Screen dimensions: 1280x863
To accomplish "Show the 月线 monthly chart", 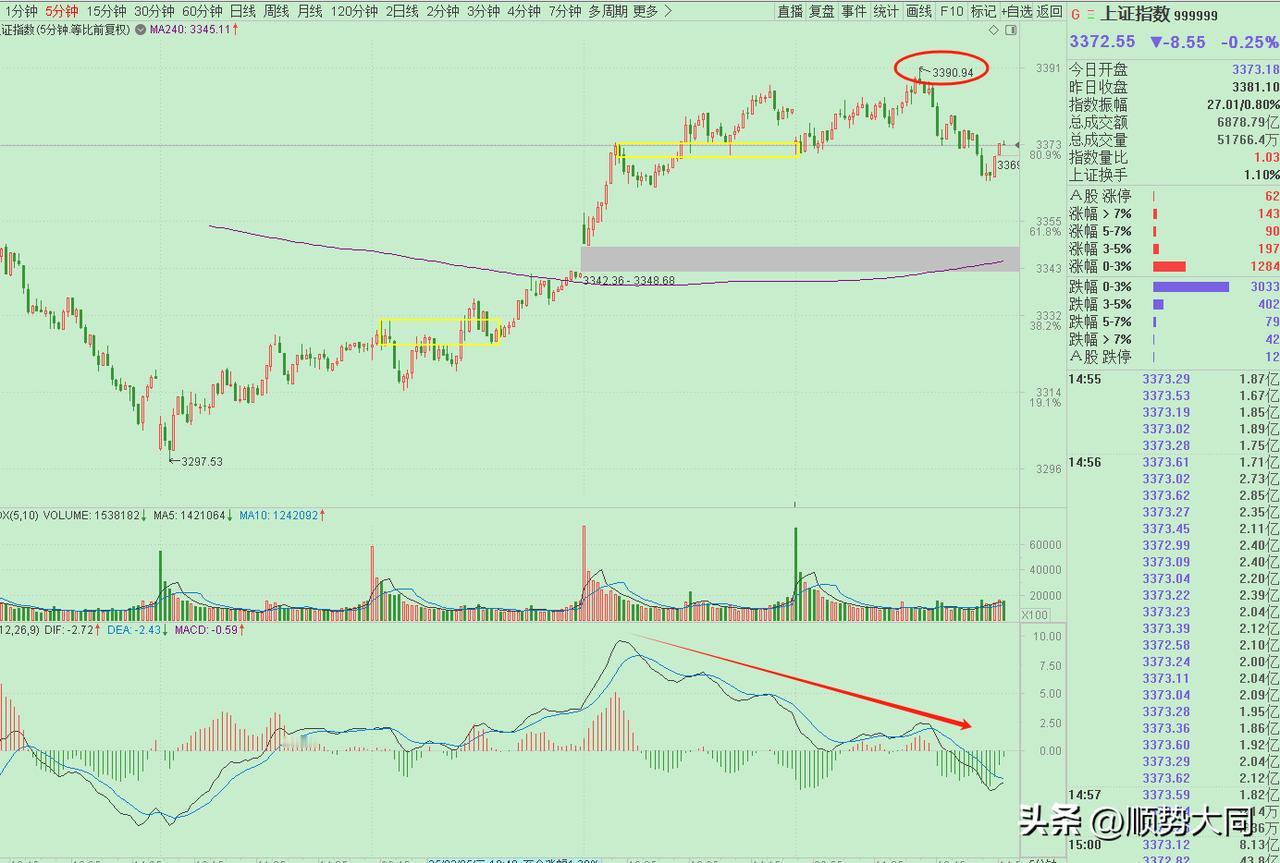I will [x=310, y=11].
